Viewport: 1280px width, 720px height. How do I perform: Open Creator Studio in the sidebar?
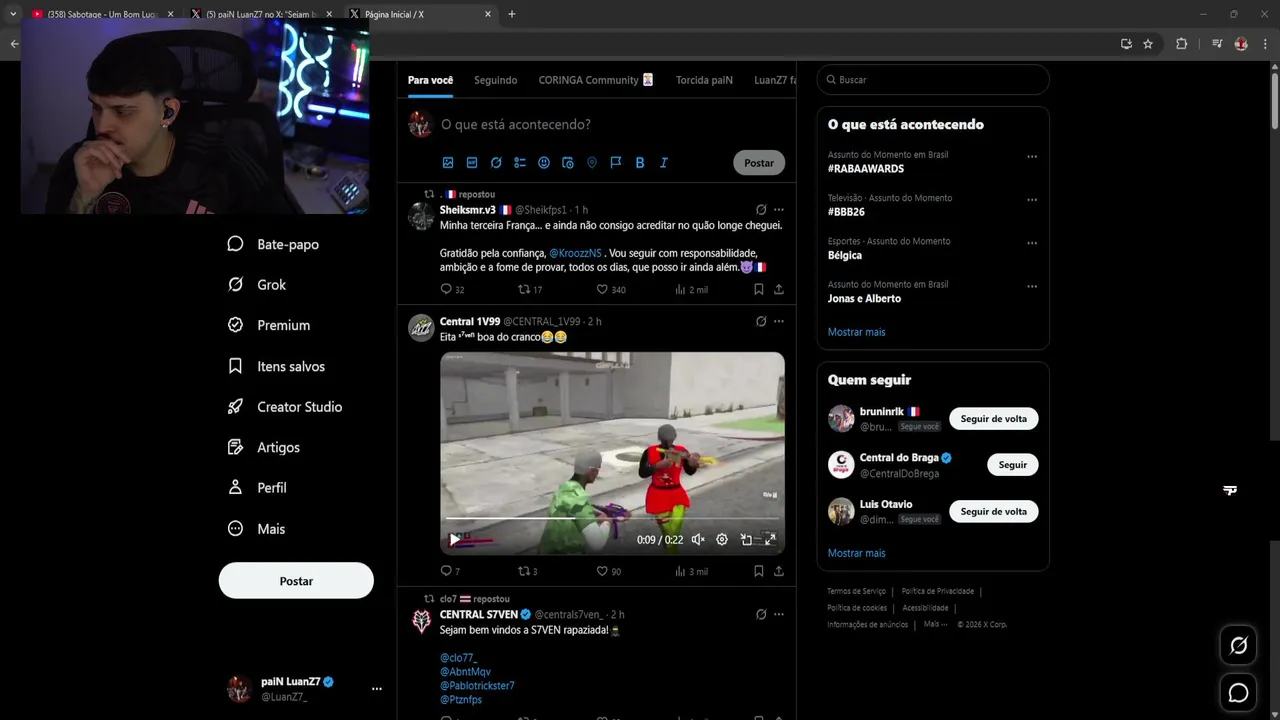click(x=285, y=407)
